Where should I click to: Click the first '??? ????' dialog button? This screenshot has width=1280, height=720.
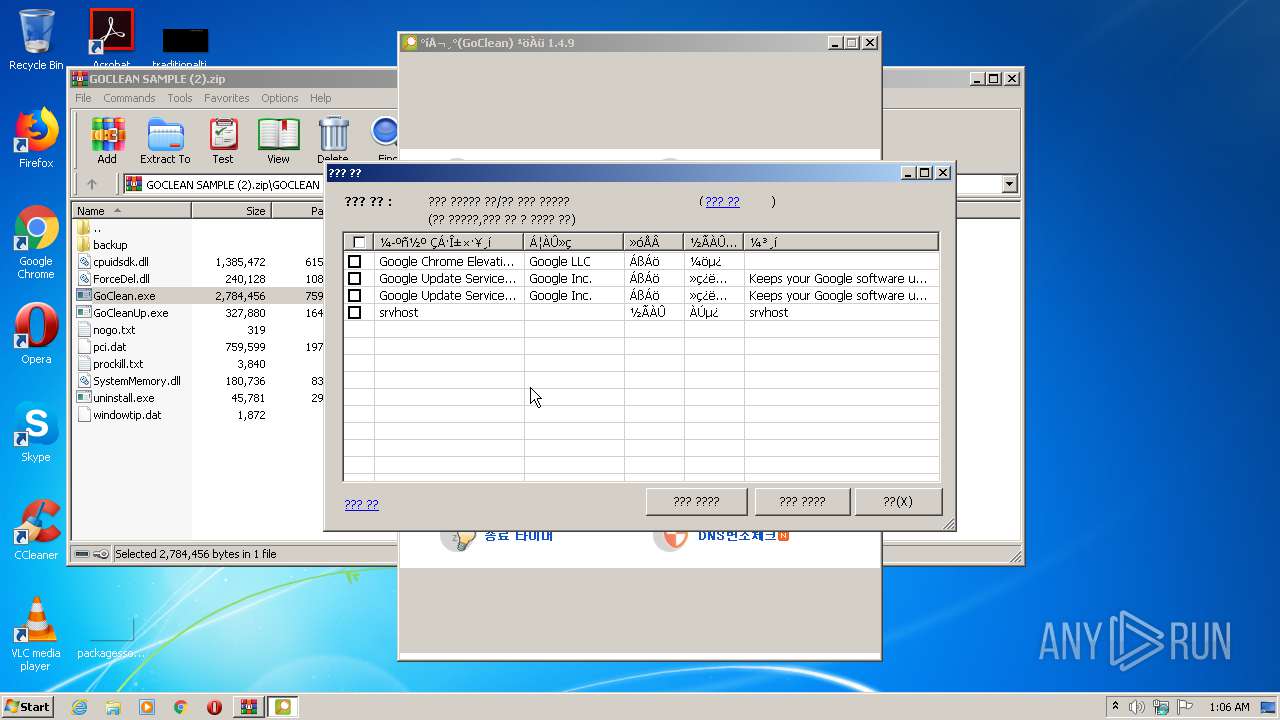(696, 502)
